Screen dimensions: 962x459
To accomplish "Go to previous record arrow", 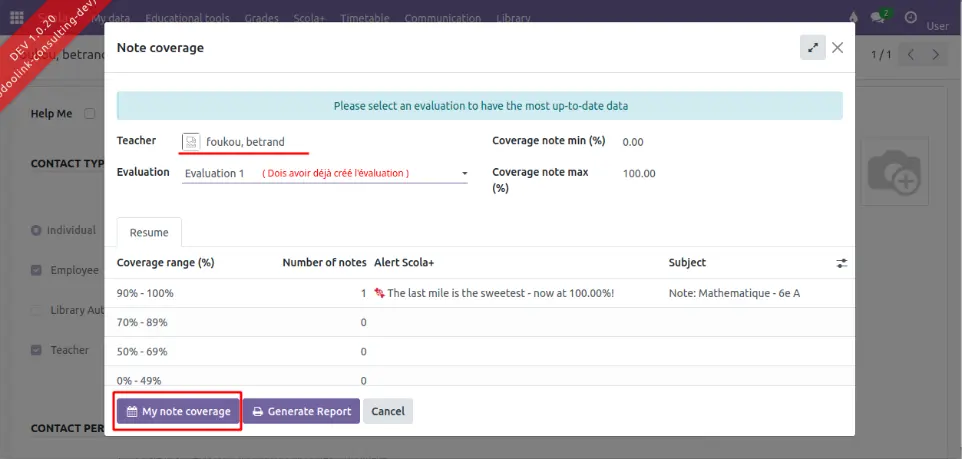I will click(x=910, y=55).
